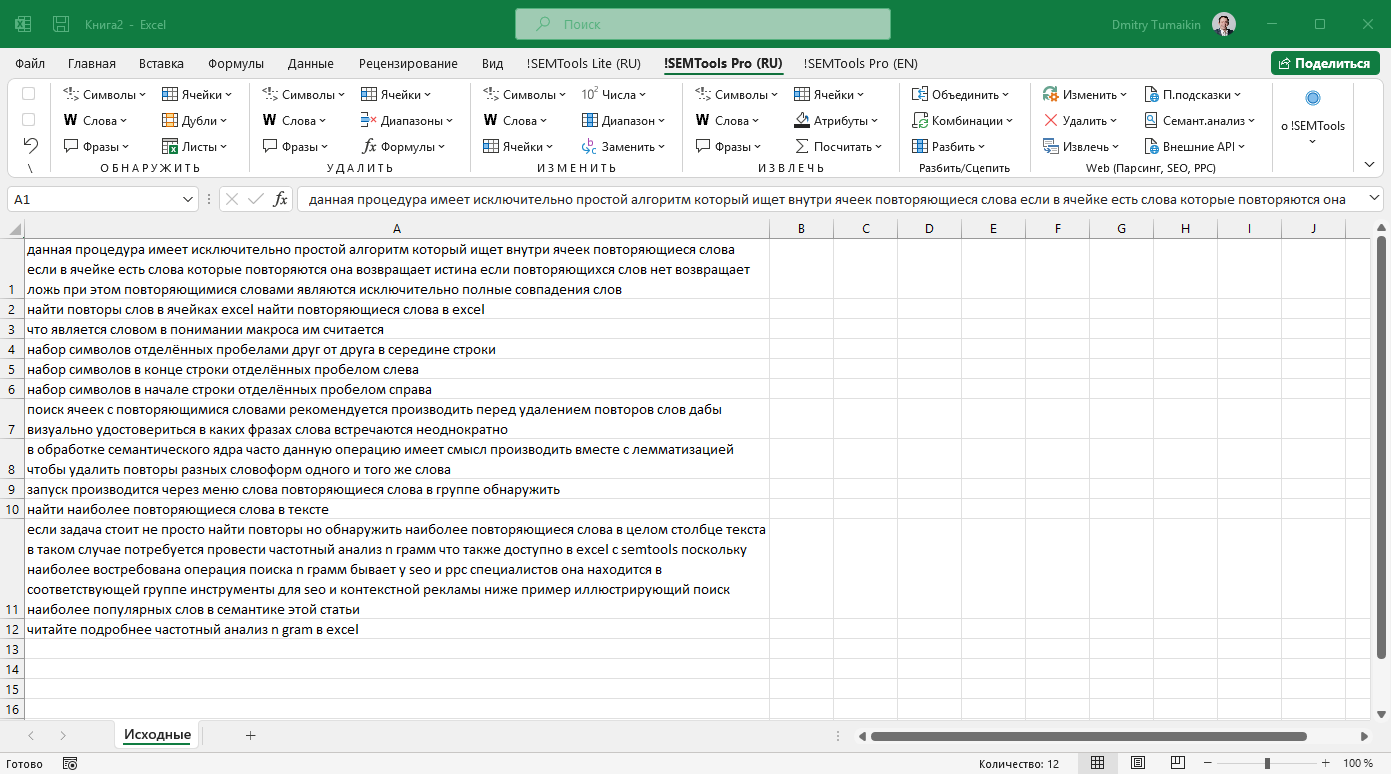Switch to !SEMTools Pro (EN) tab
The width and height of the screenshot is (1391, 774).
point(860,63)
